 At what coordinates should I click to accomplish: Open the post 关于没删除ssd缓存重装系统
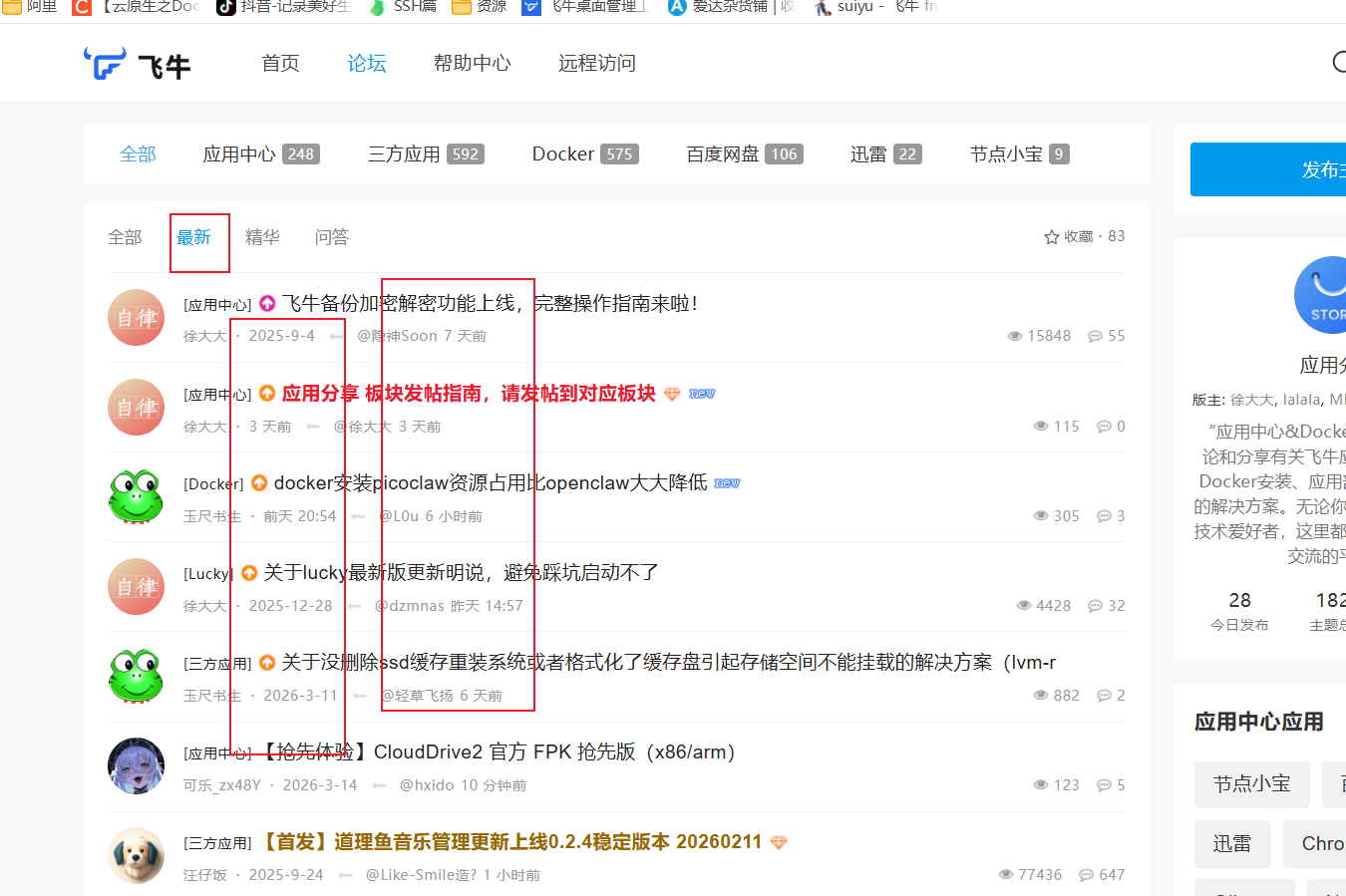(x=669, y=663)
